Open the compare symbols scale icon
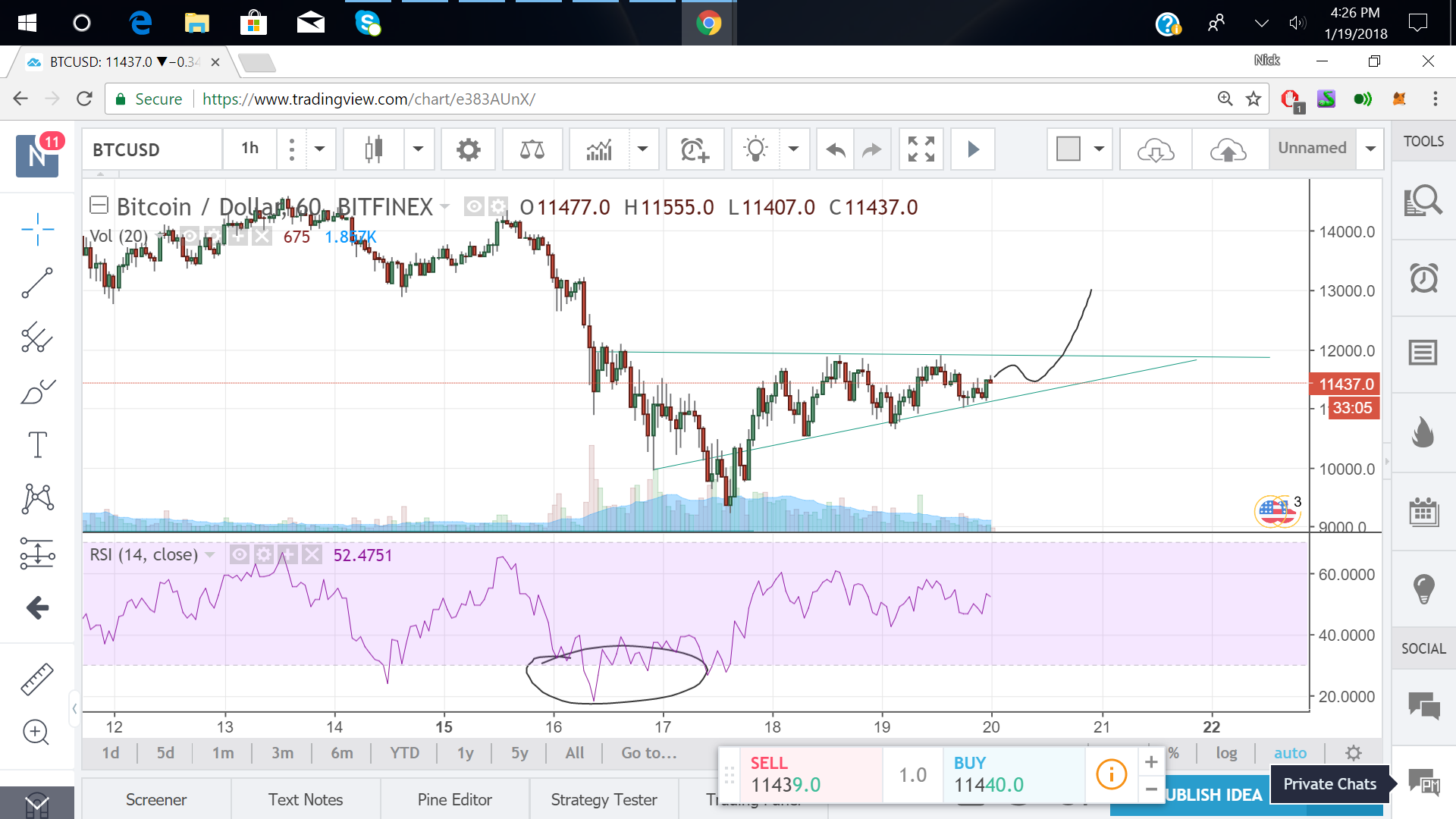 pos(532,149)
